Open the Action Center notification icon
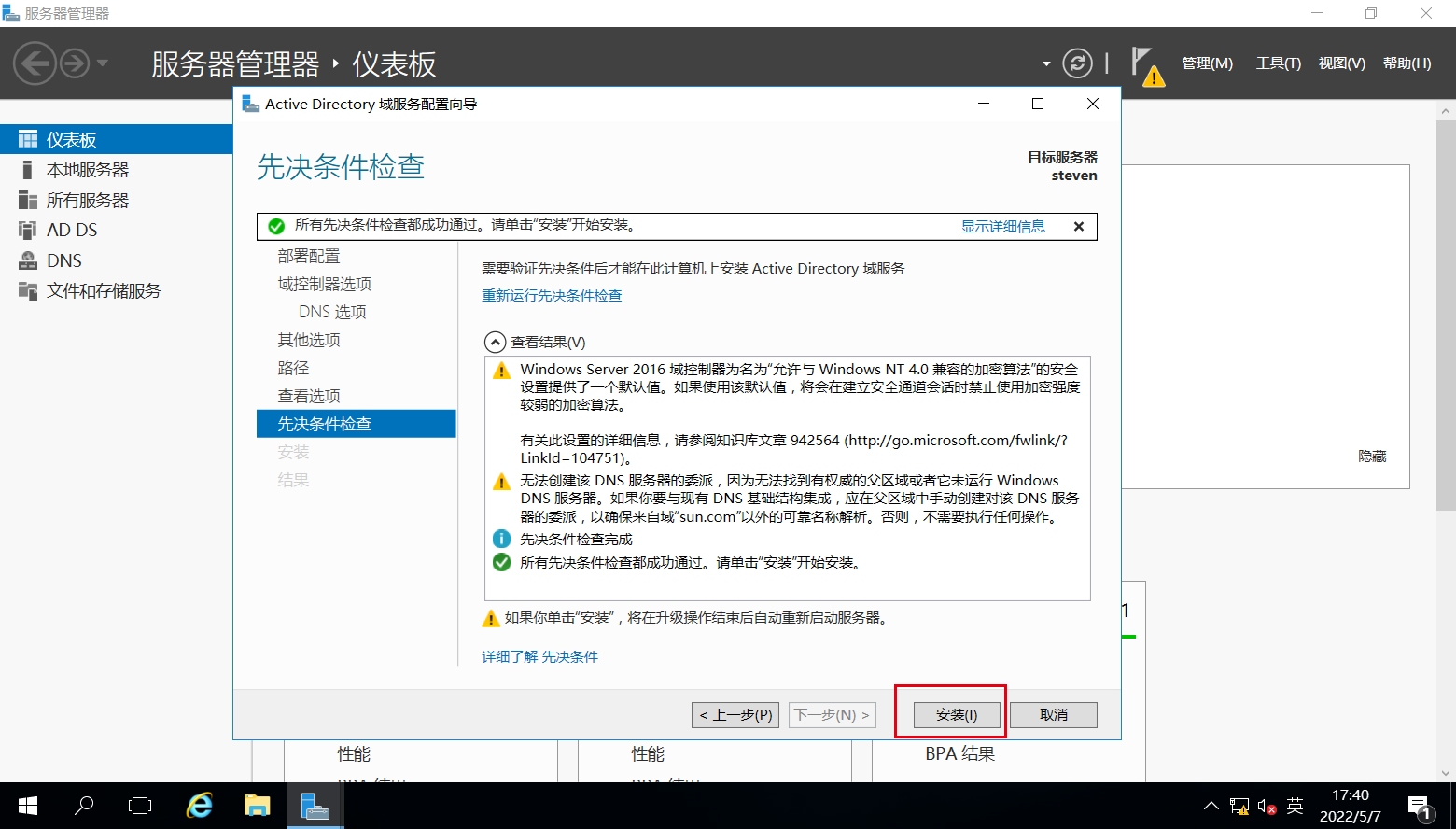 click(1420, 807)
